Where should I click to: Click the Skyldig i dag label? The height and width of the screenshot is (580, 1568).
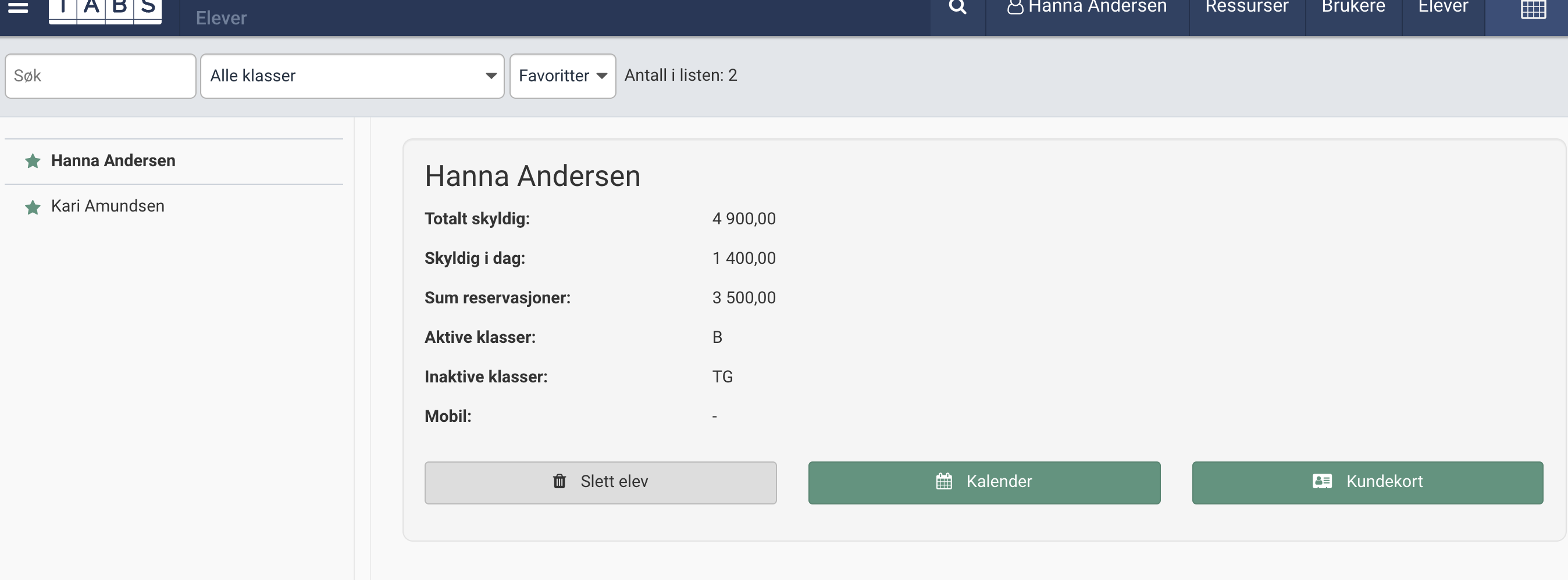pos(475,259)
